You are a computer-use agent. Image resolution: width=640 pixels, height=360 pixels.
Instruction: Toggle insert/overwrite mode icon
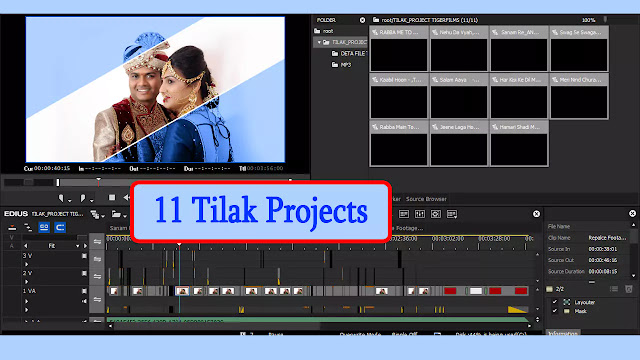pos(12,227)
